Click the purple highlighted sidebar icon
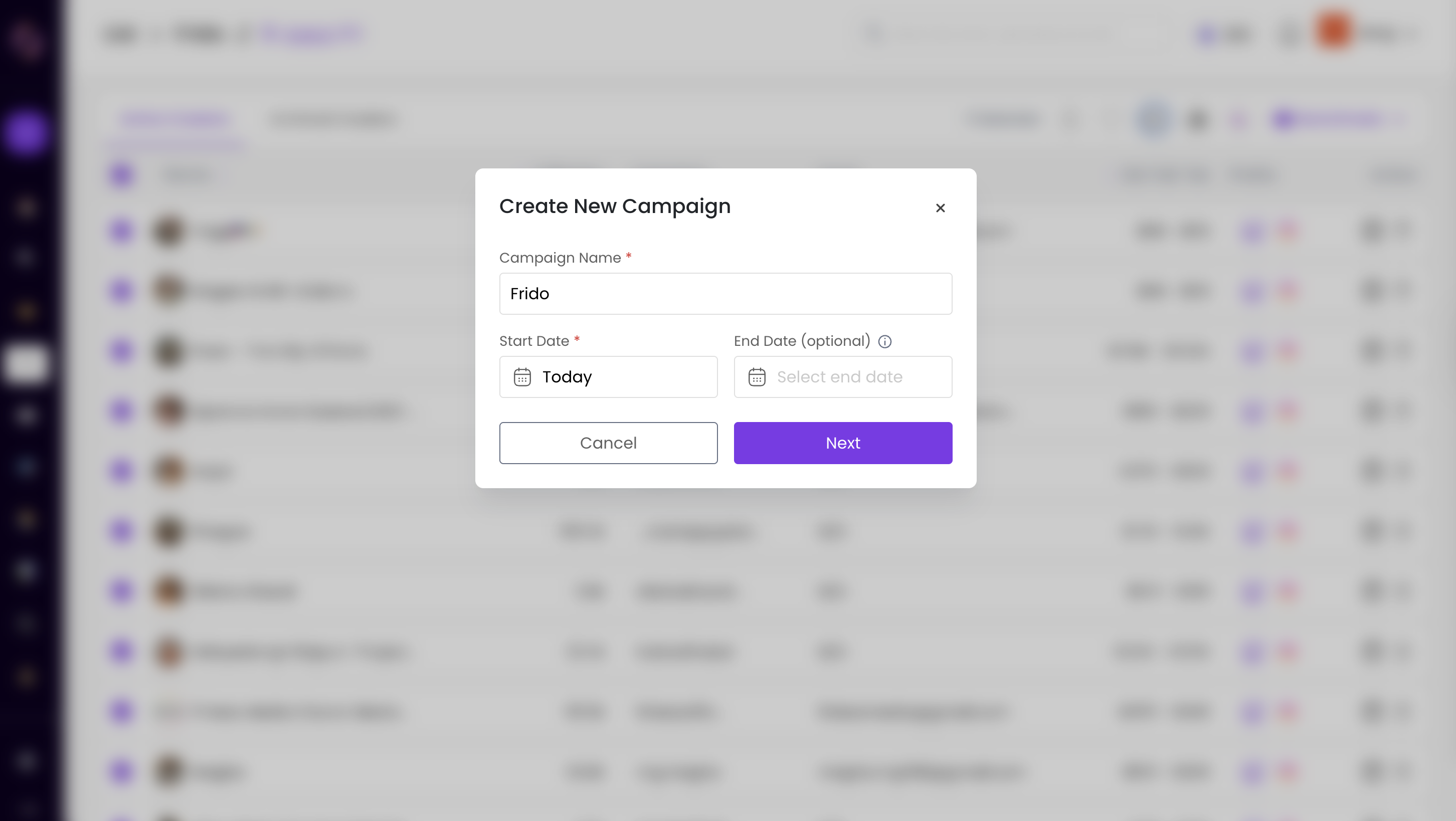Viewport: 1456px width, 821px height. point(25,132)
